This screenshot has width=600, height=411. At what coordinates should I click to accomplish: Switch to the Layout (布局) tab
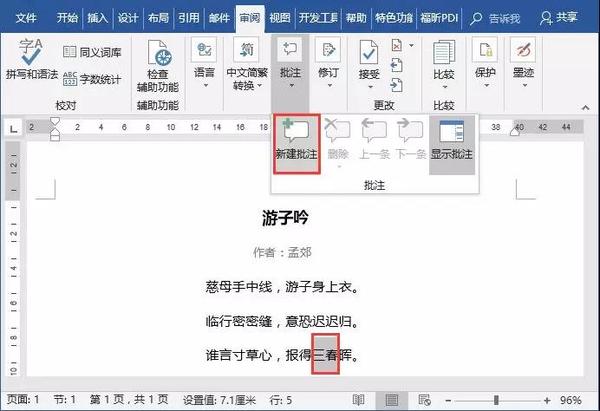coord(158,18)
